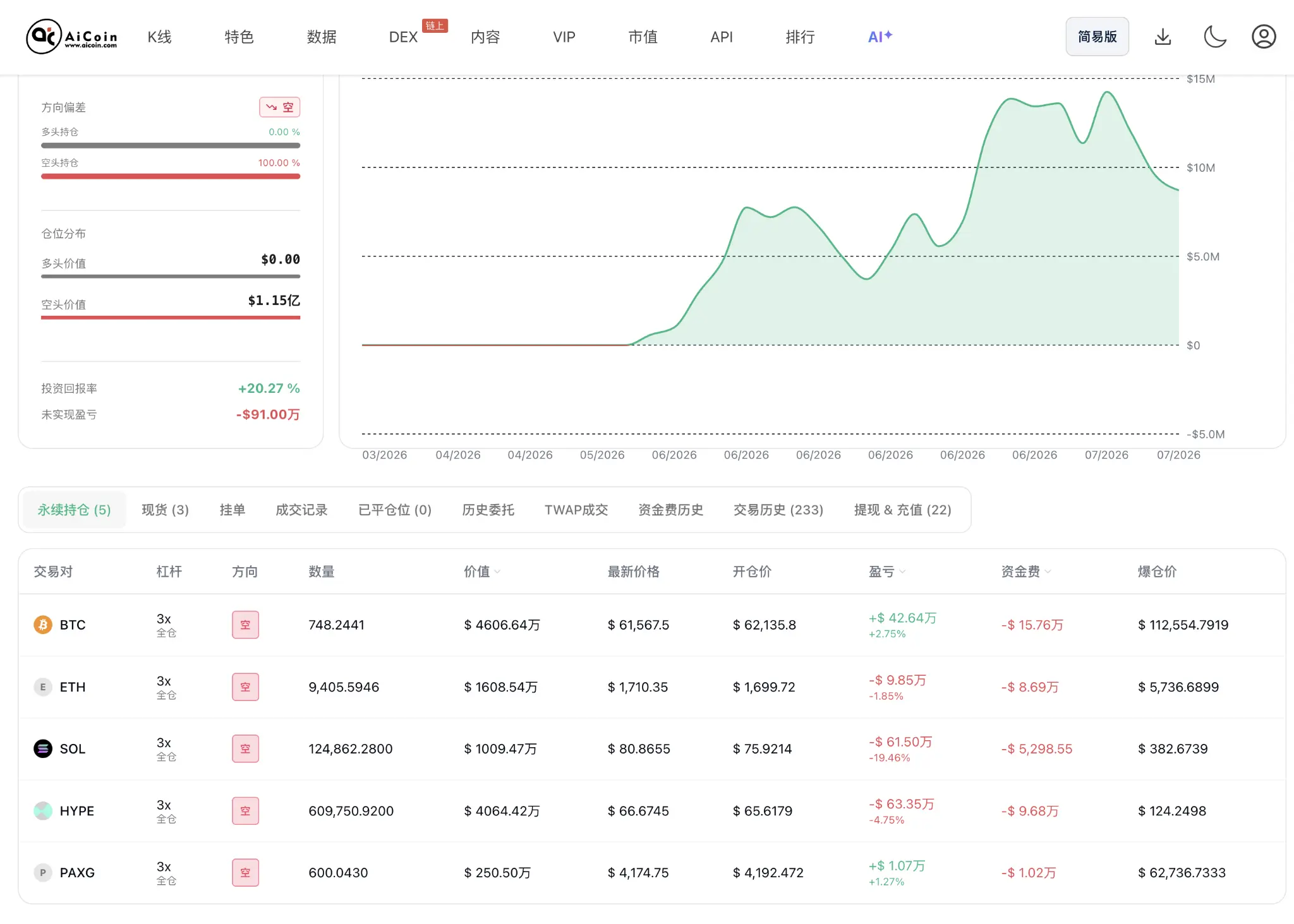
Task: Click the $1.15亿 short value
Action: click(x=274, y=300)
